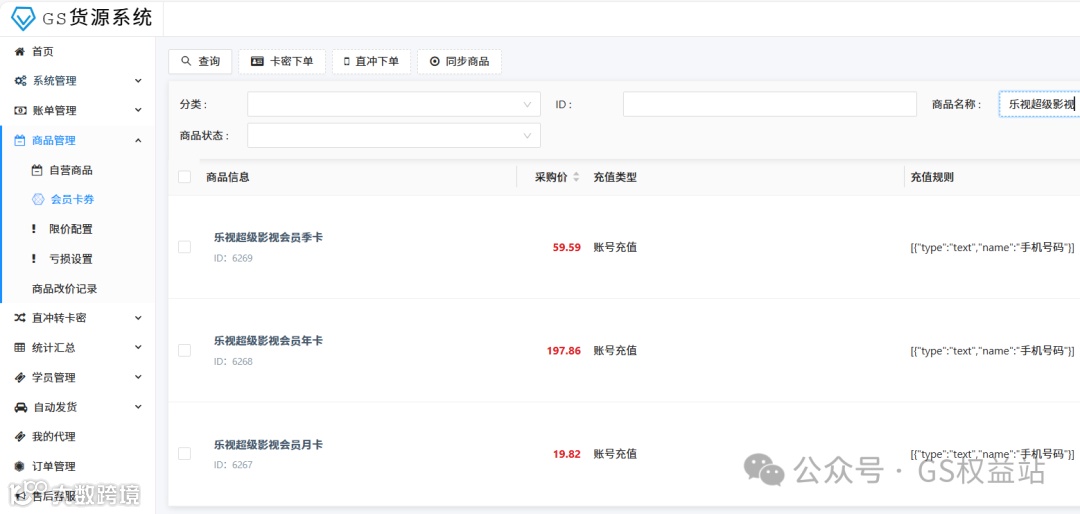Click the exclamation icon beside 亏损设置
This screenshot has height=514, width=1080.
pos(34,259)
